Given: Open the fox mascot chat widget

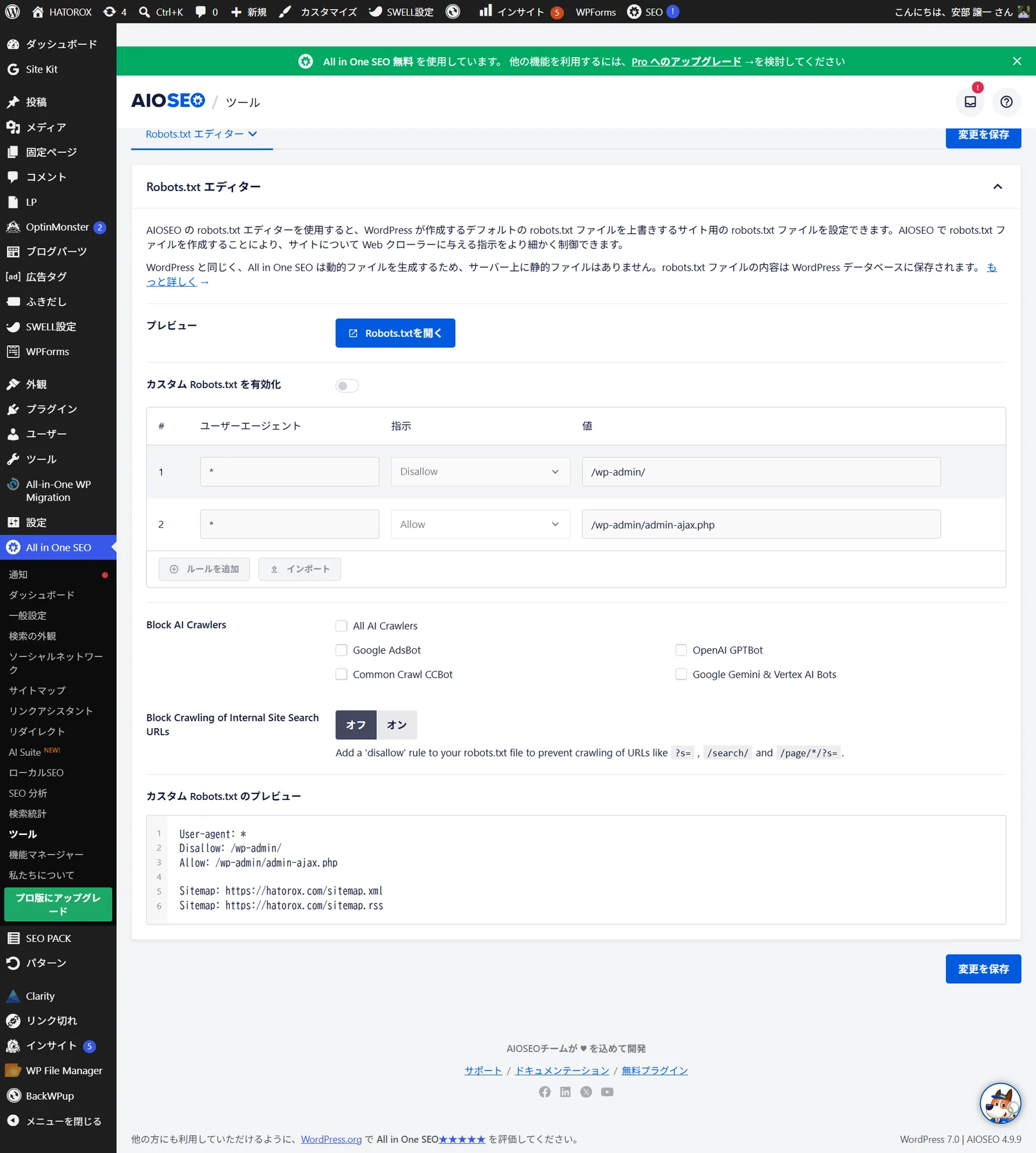Looking at the screenshot, I should click(x=1000, y=1103).
